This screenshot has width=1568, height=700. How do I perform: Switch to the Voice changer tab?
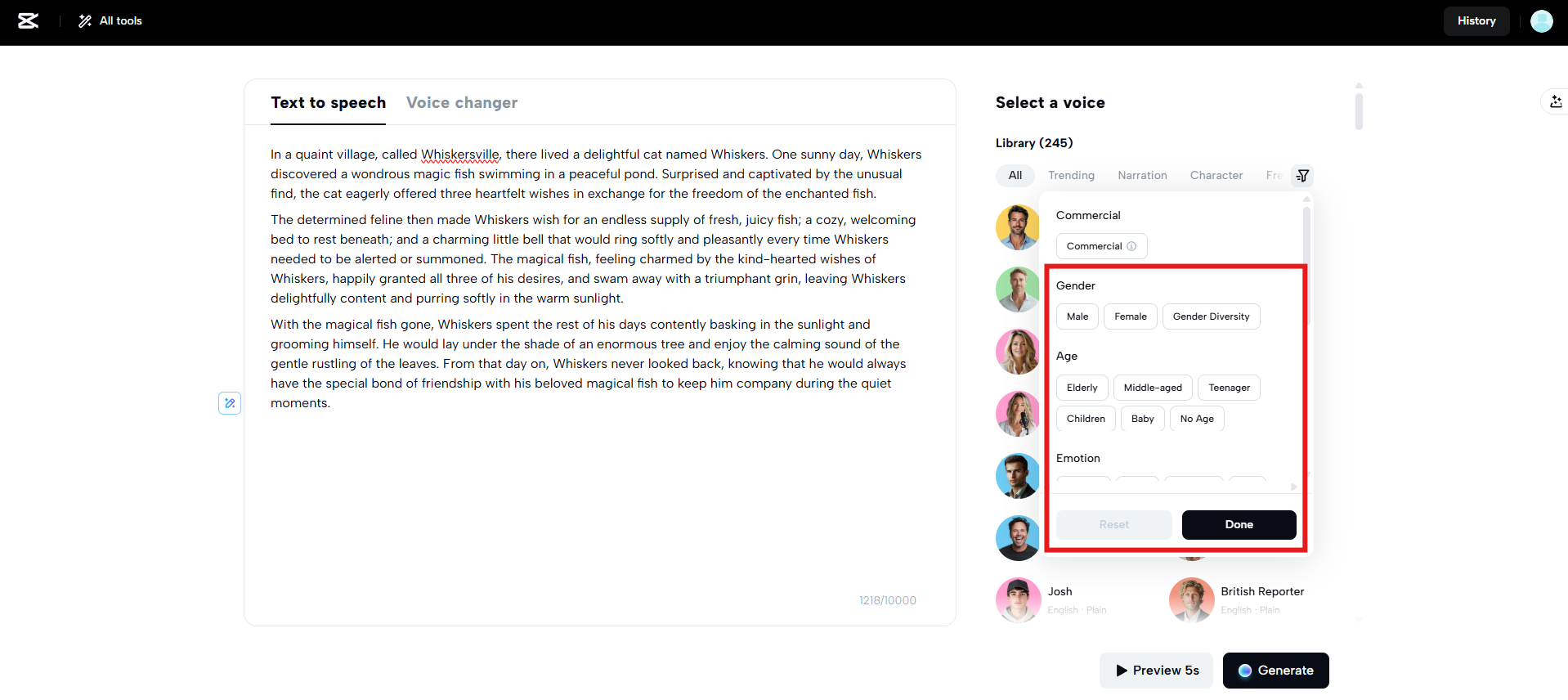(x=462, y=103)
